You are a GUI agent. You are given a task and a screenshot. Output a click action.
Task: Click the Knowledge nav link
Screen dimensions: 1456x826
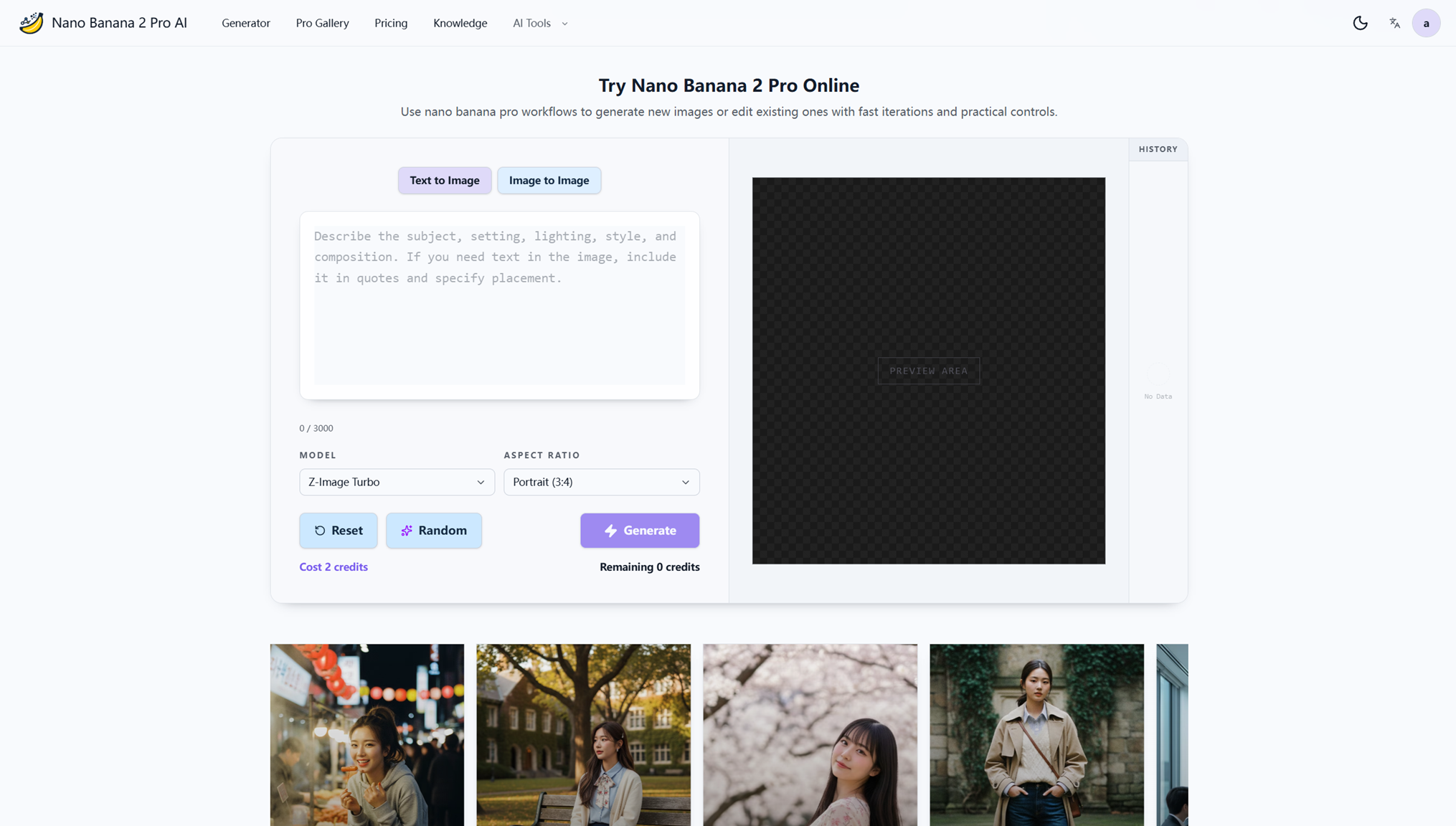tap(460, 23)
